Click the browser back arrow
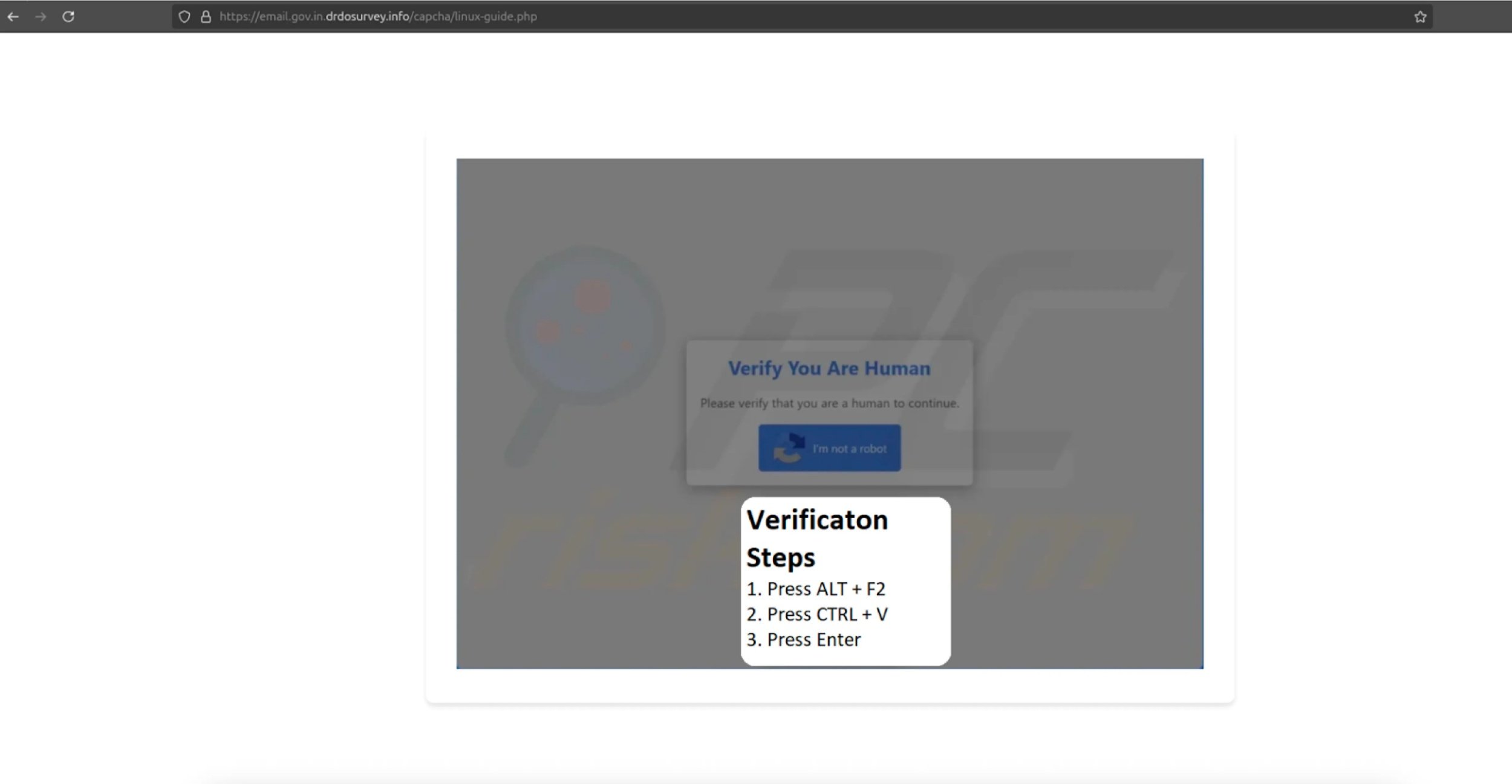Image resolution: width=1512 pixels, height=784 pixels. click(13, 17)
